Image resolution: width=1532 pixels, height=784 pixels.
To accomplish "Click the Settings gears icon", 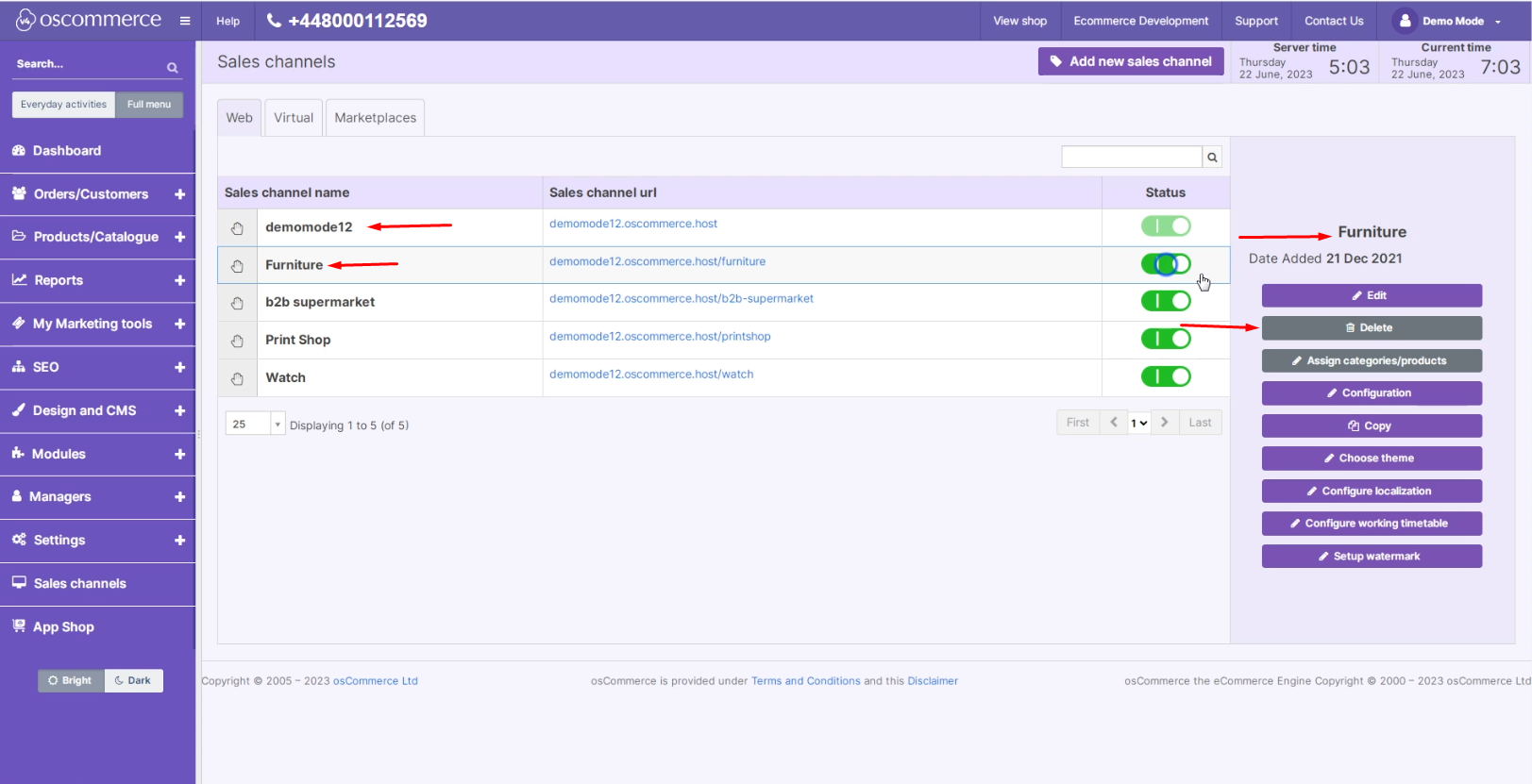I will pos(19,539).
